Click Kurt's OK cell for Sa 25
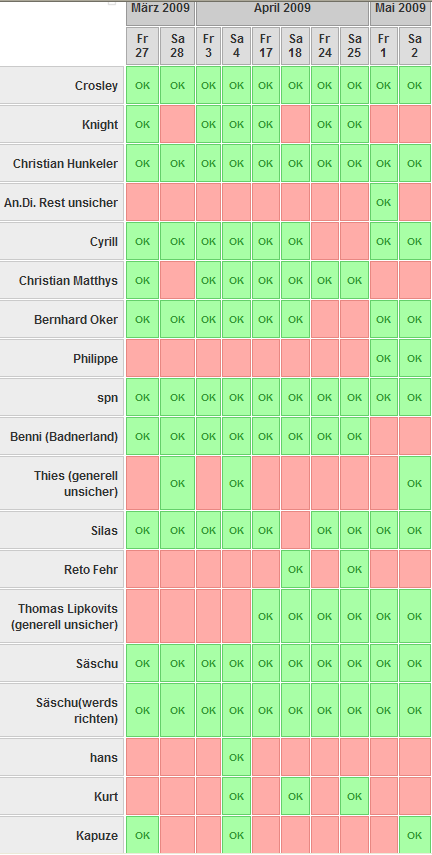Image resolution: width=432 pixels, height=855 pixels. tap(355, 797)
